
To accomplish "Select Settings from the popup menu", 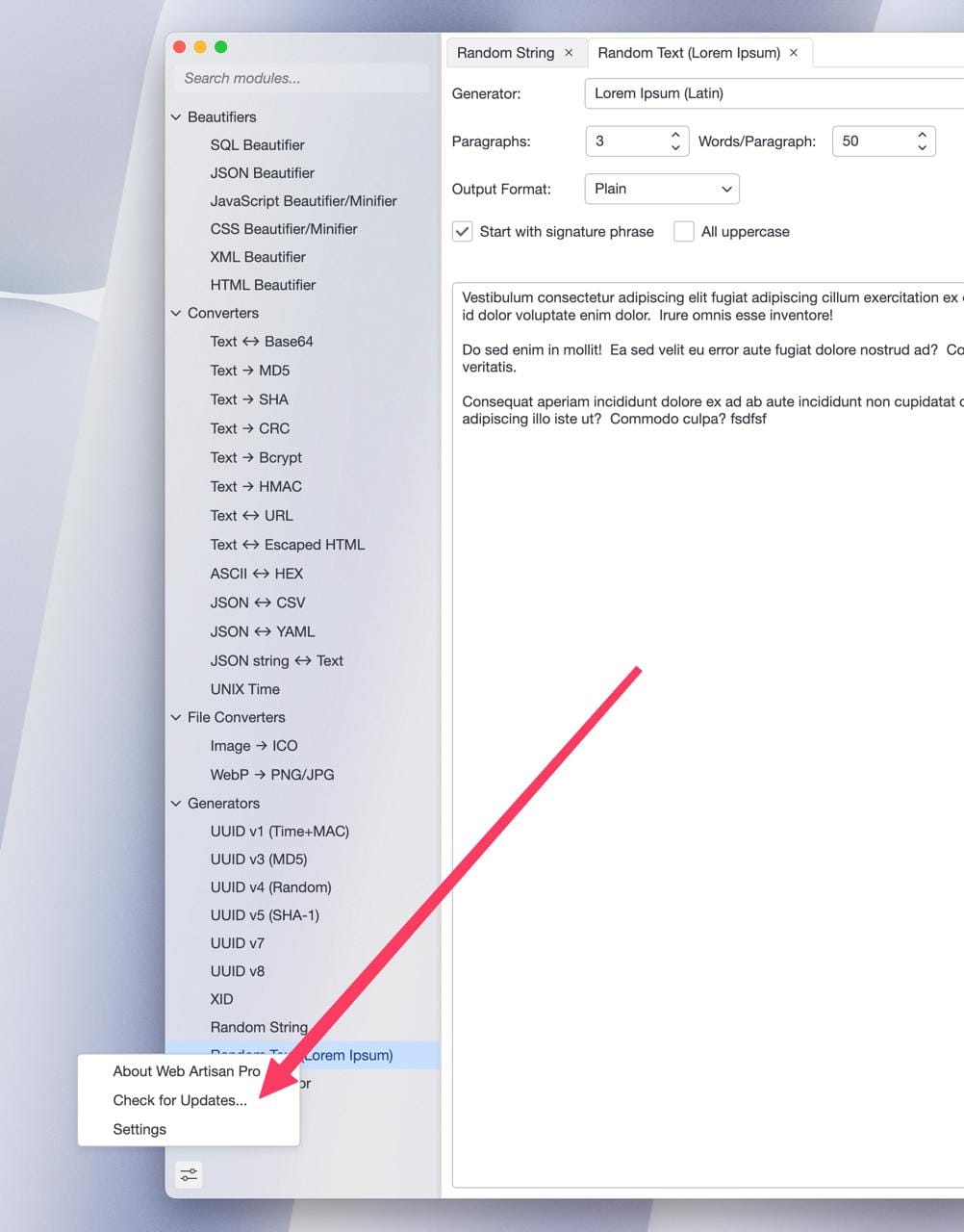I will tap(140, 1129).
